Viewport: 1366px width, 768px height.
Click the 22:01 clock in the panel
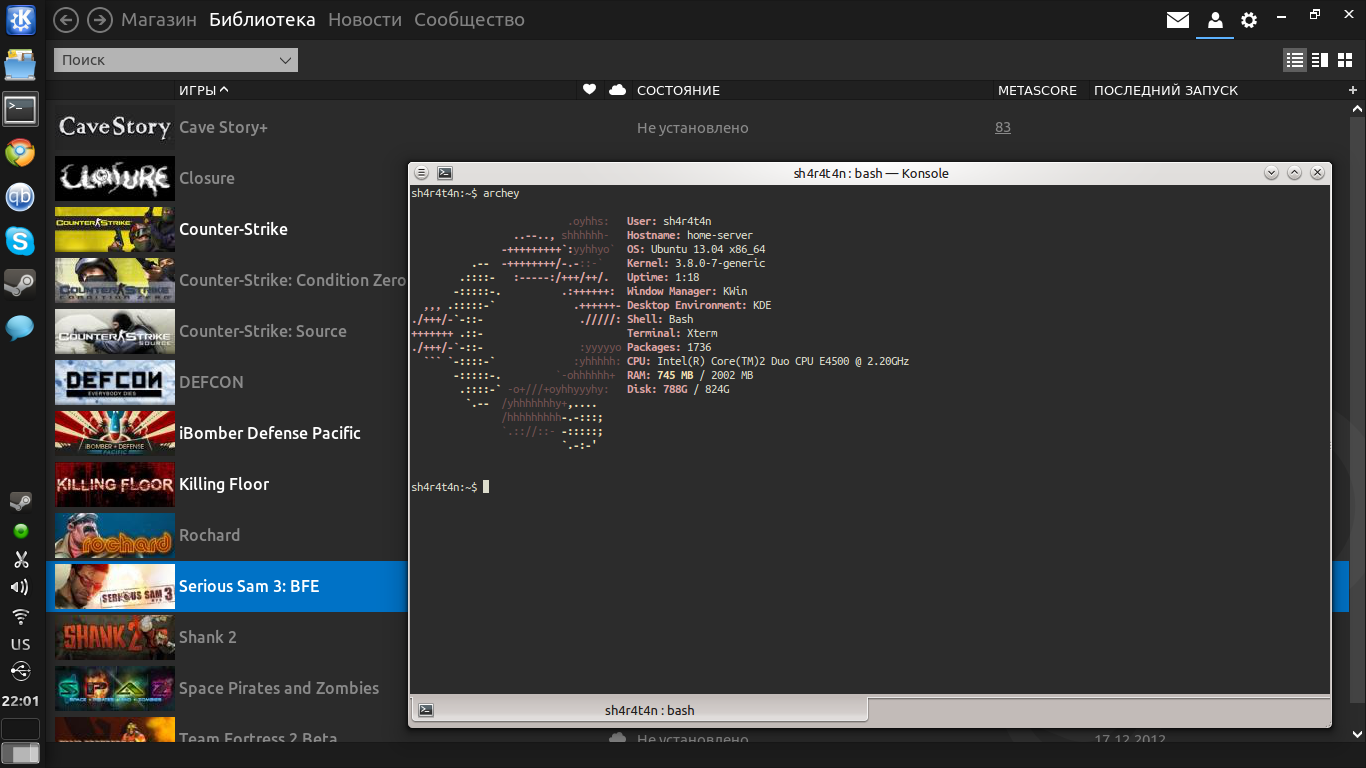(20, 701)
